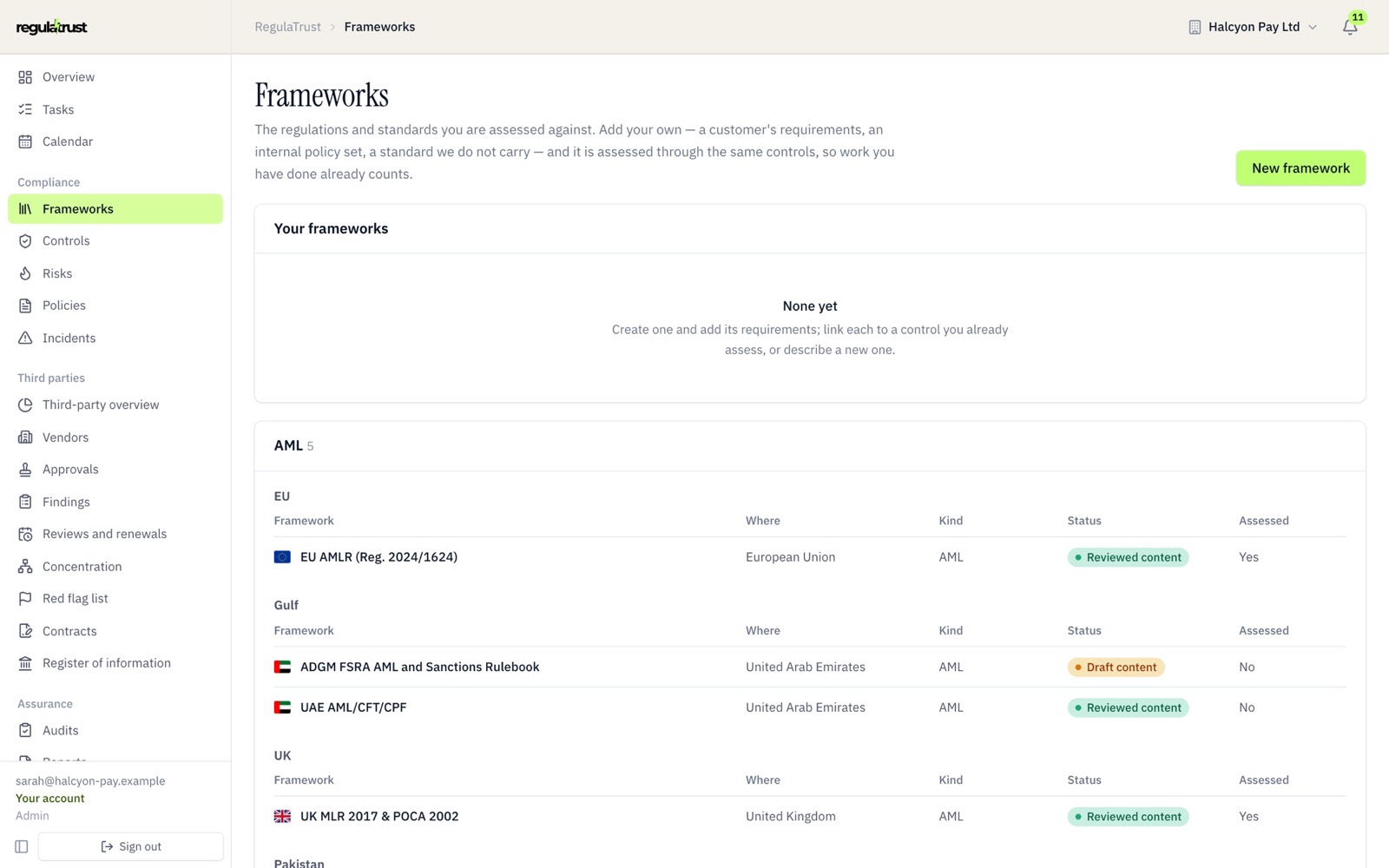1389x868 pixels.
Task: Click the Frameworks library icon in sidebar
Action: coord(25,209)
